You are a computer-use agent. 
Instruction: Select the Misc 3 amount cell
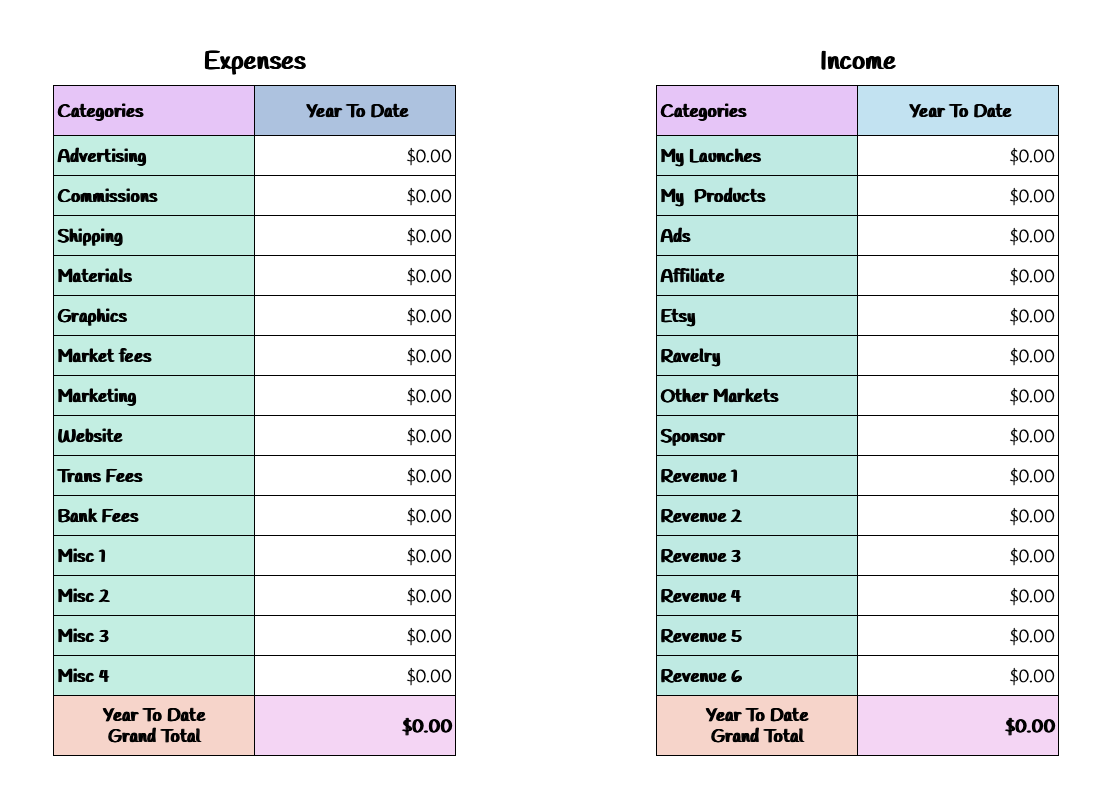tap(355, 636)
